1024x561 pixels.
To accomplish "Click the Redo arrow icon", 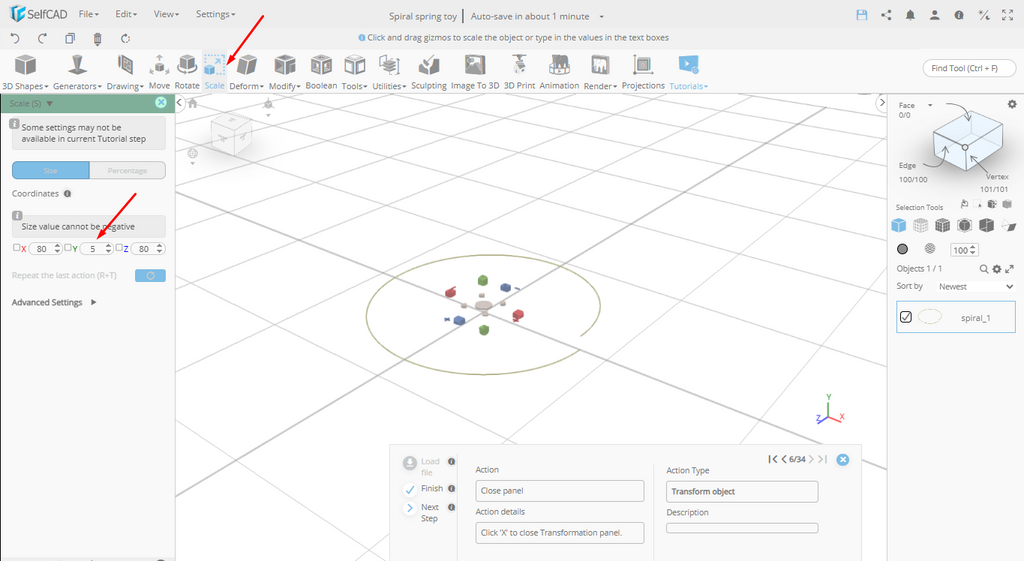I will [x=42, y=39].
